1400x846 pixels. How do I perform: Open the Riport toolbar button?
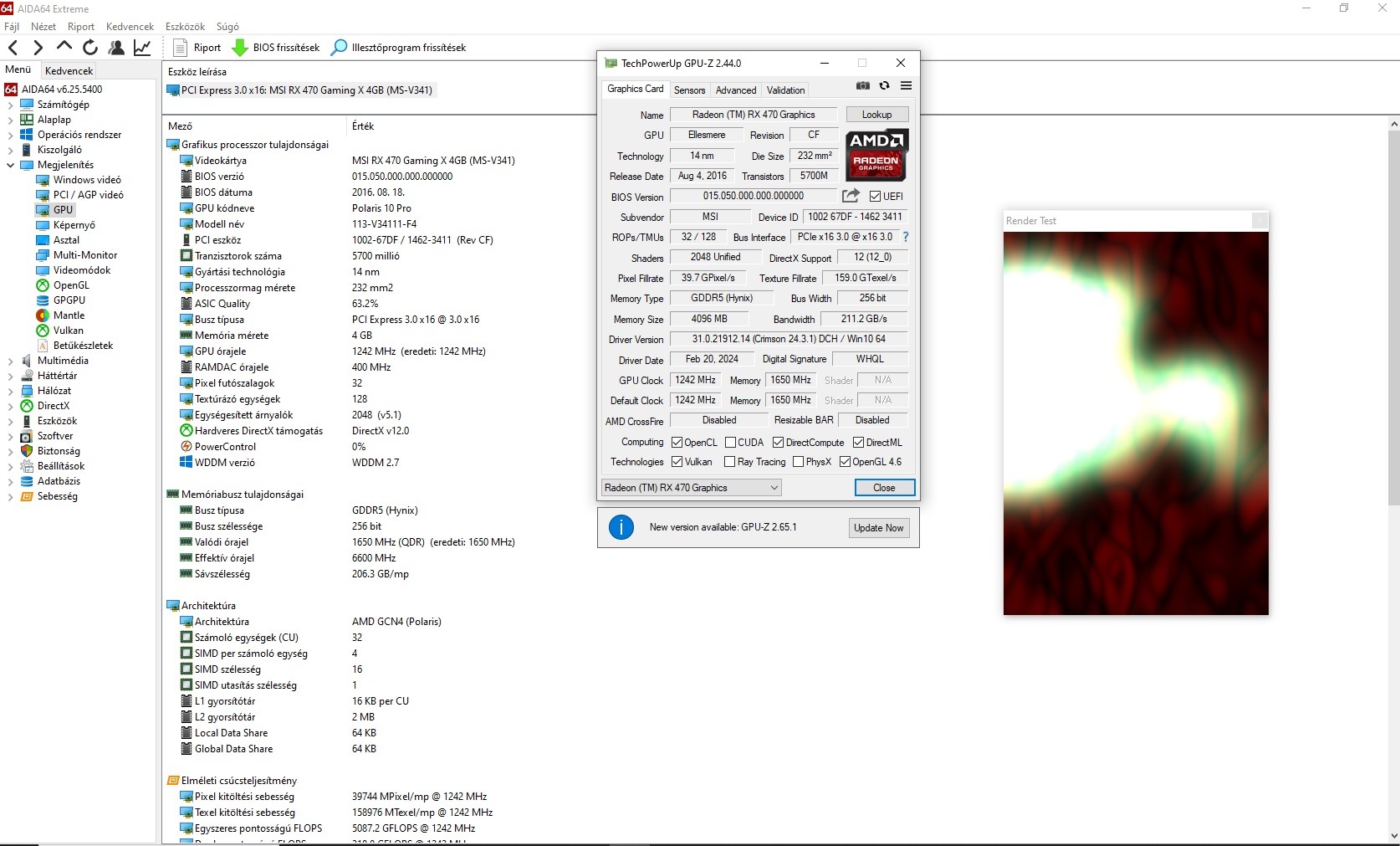pos(197,48)
